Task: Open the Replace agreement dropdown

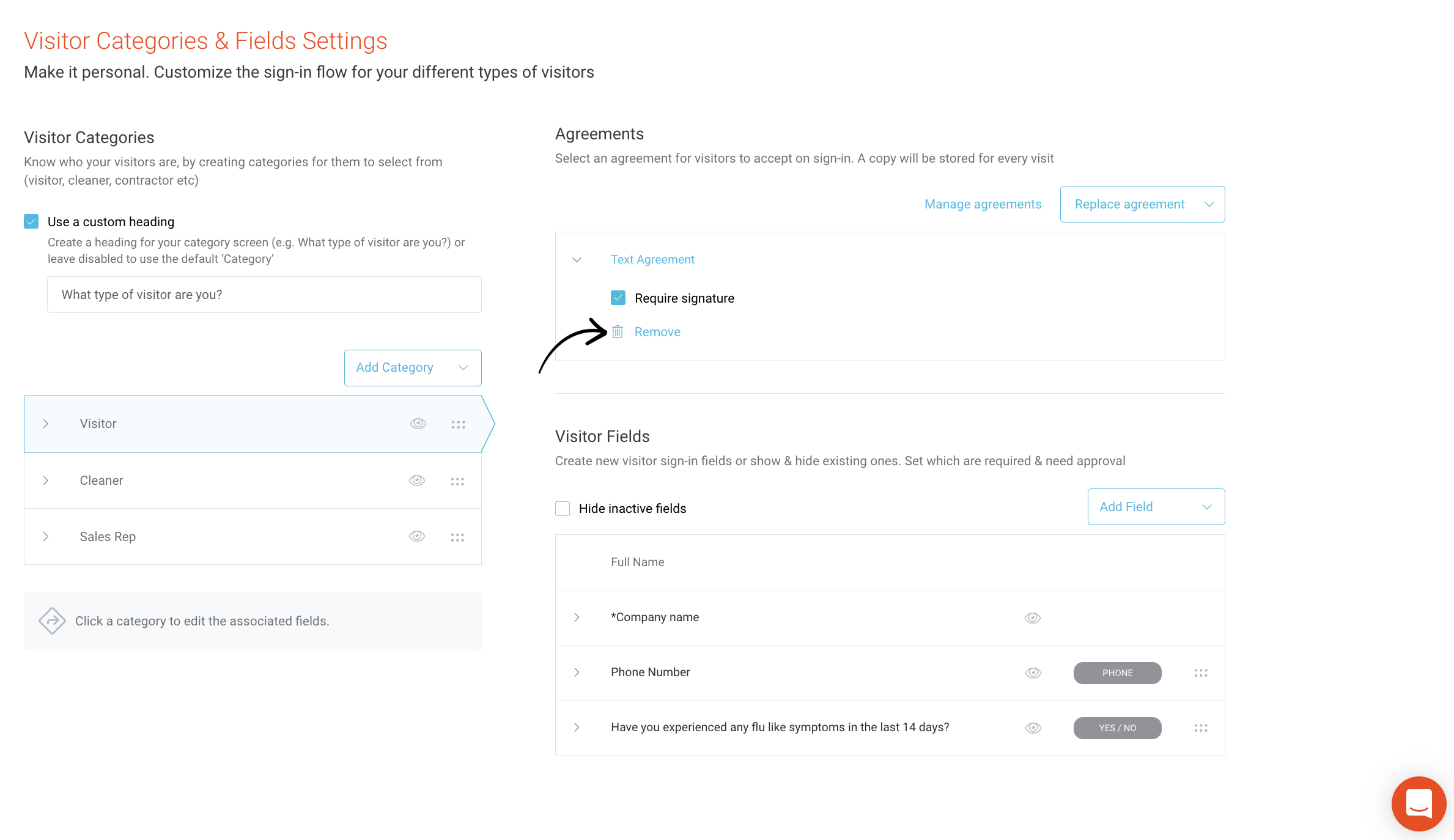Action: click(1142, 204)
